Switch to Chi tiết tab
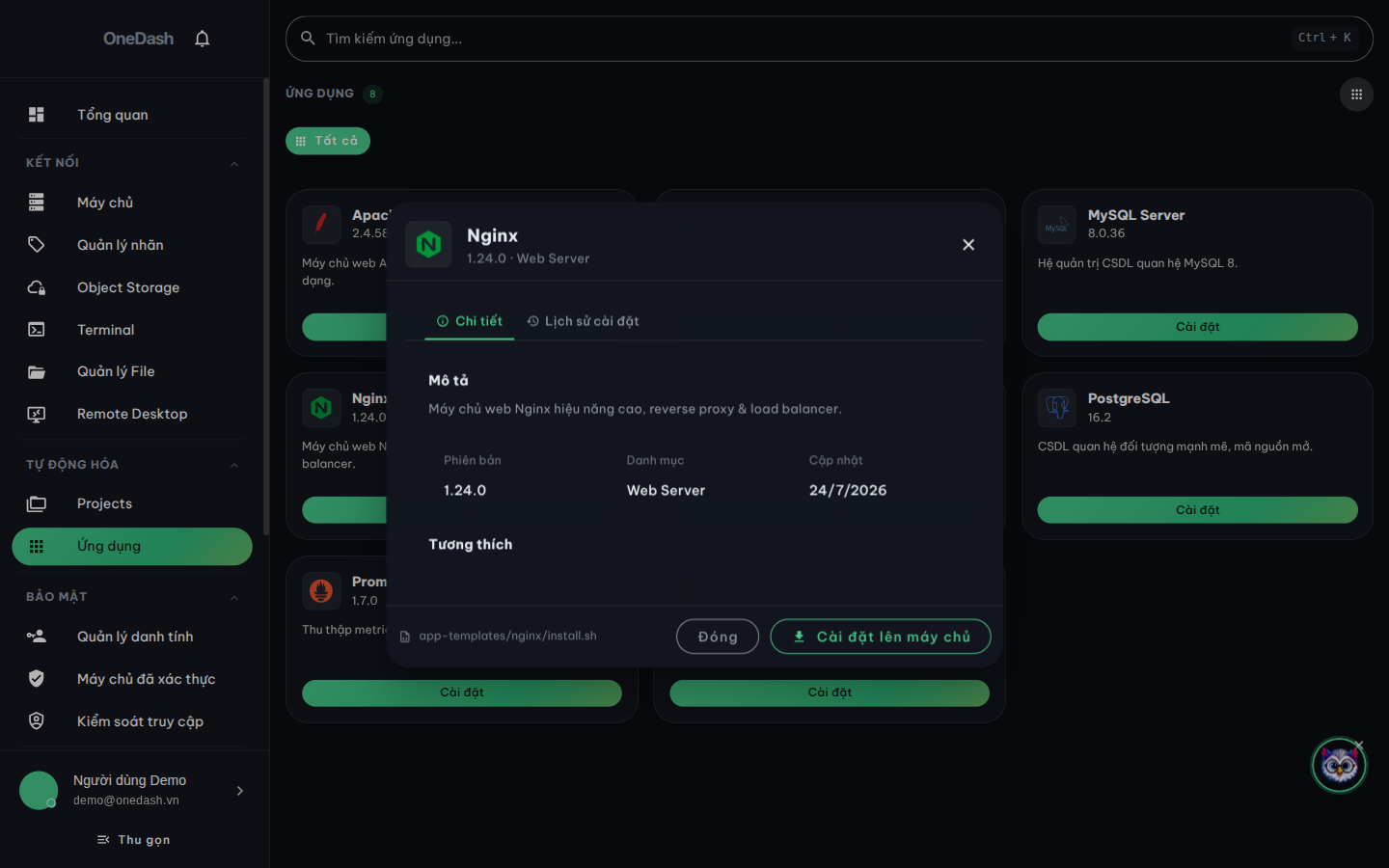The image size is (1389, 868). [x=470, y=321]
